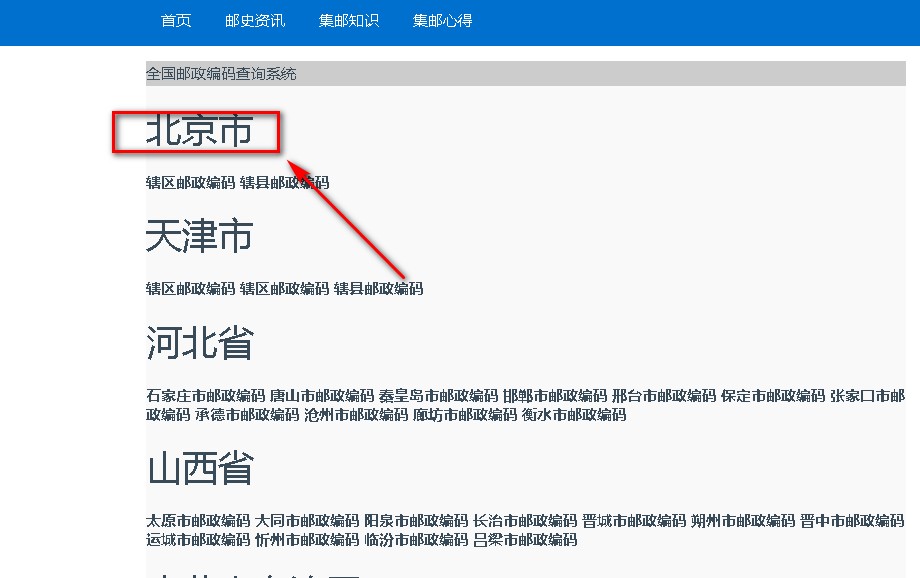Click the 河北省 province heading
Screen dimensions: 920x578
coord(199,342)
